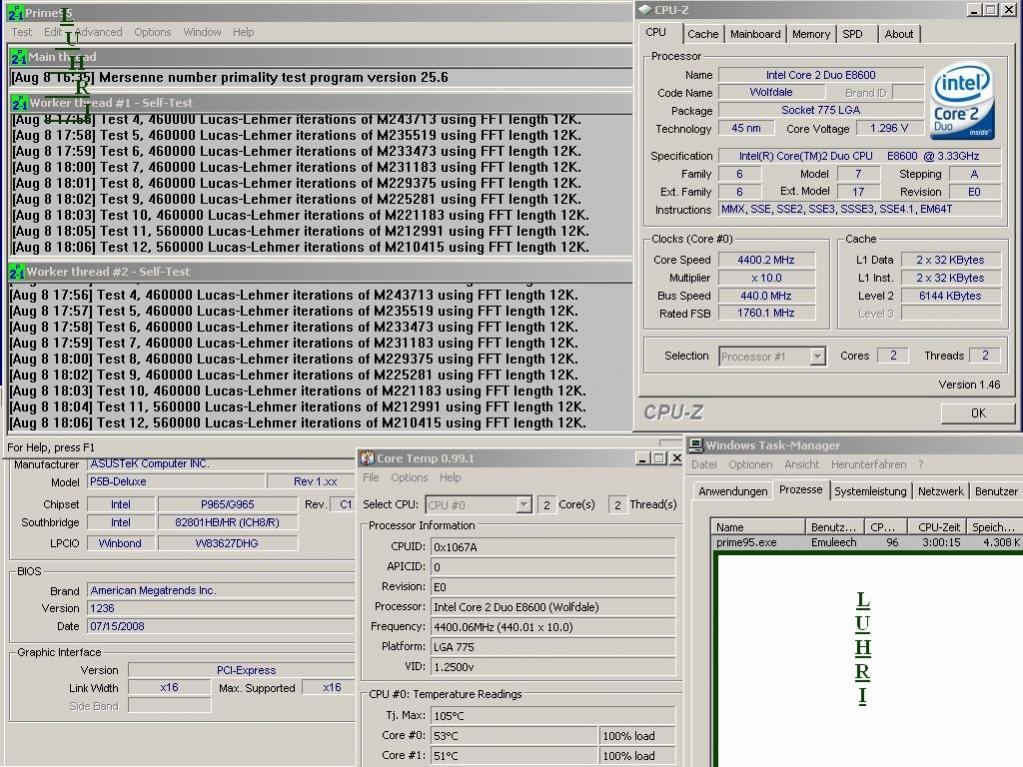This screenshot has width=1023, height=767.
Task: Click the Bus Speed value 440.0 MHz
Action: [x=766, y=296]
